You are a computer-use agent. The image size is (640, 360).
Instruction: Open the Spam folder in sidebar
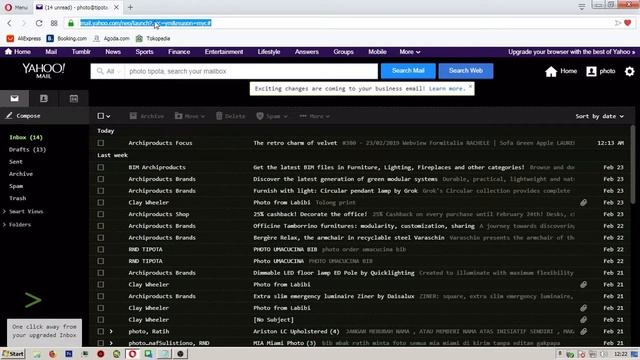pyautogui.click(x=16, y=186)
